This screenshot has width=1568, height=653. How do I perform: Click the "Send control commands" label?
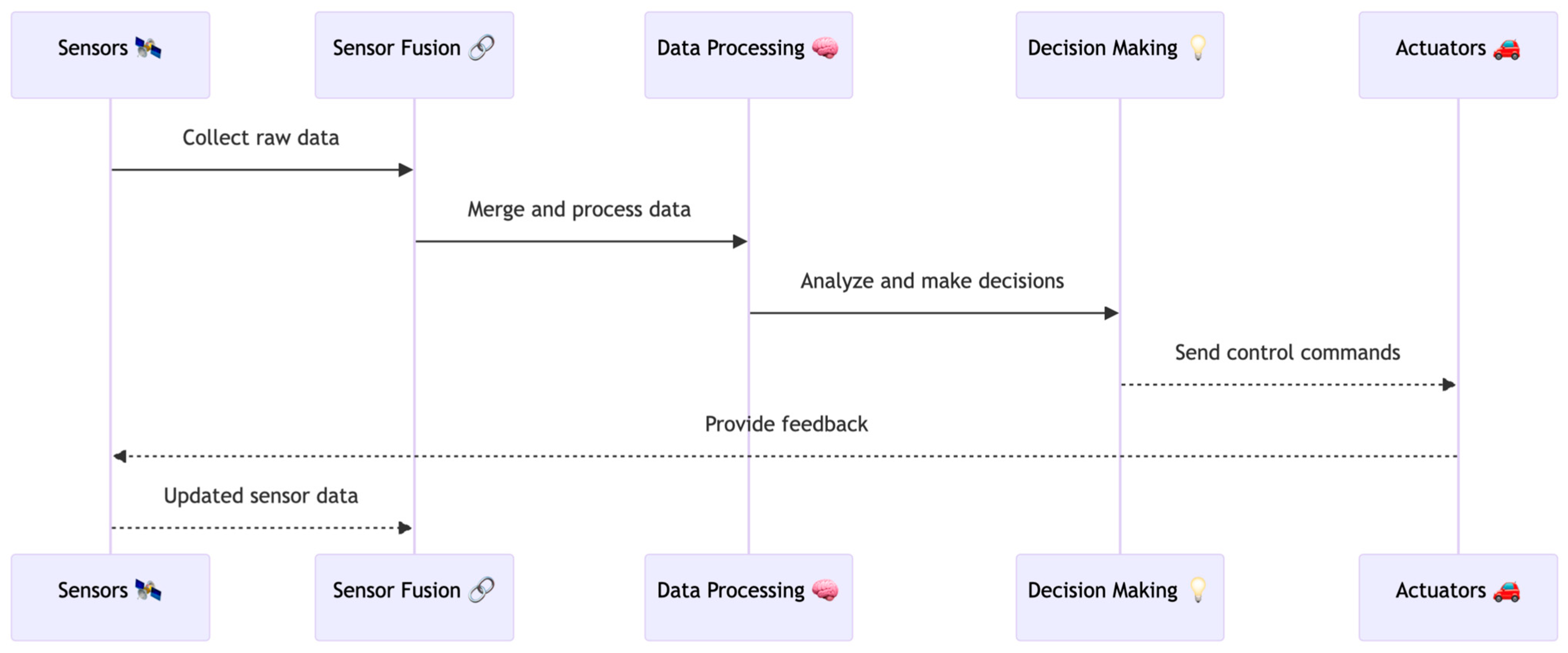(1287, 352)
